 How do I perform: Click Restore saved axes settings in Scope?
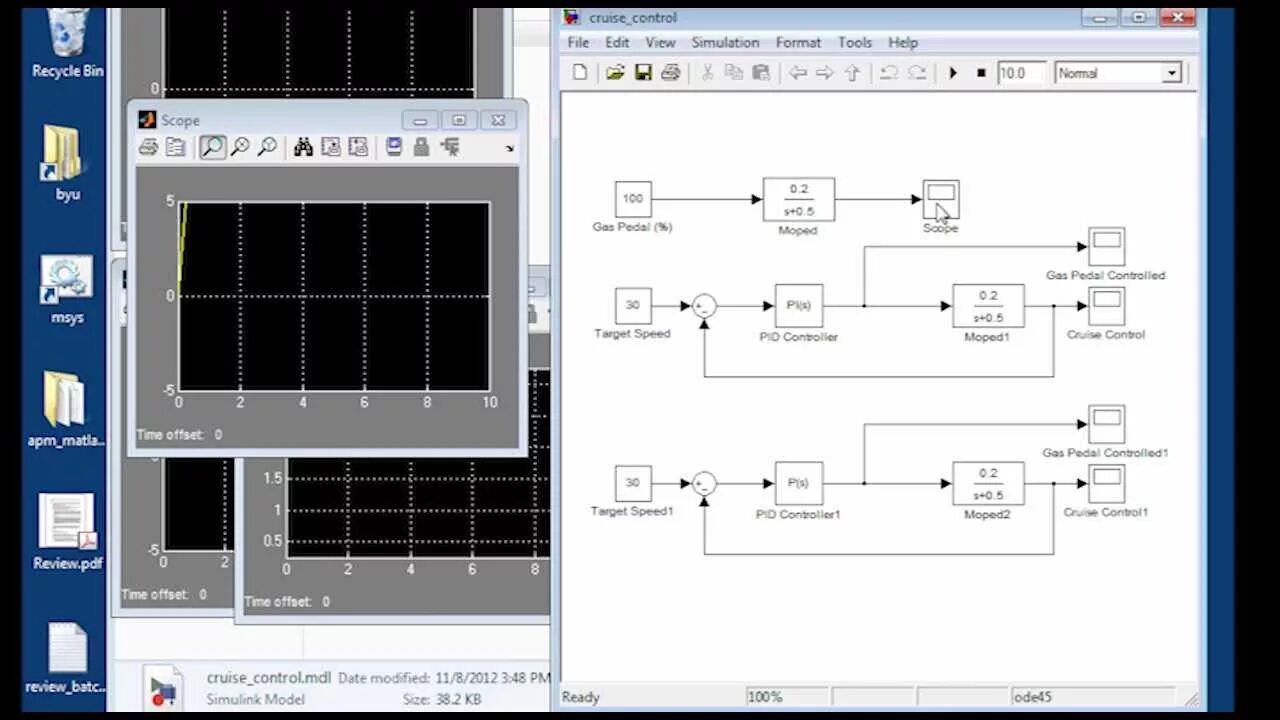[358, 148]
